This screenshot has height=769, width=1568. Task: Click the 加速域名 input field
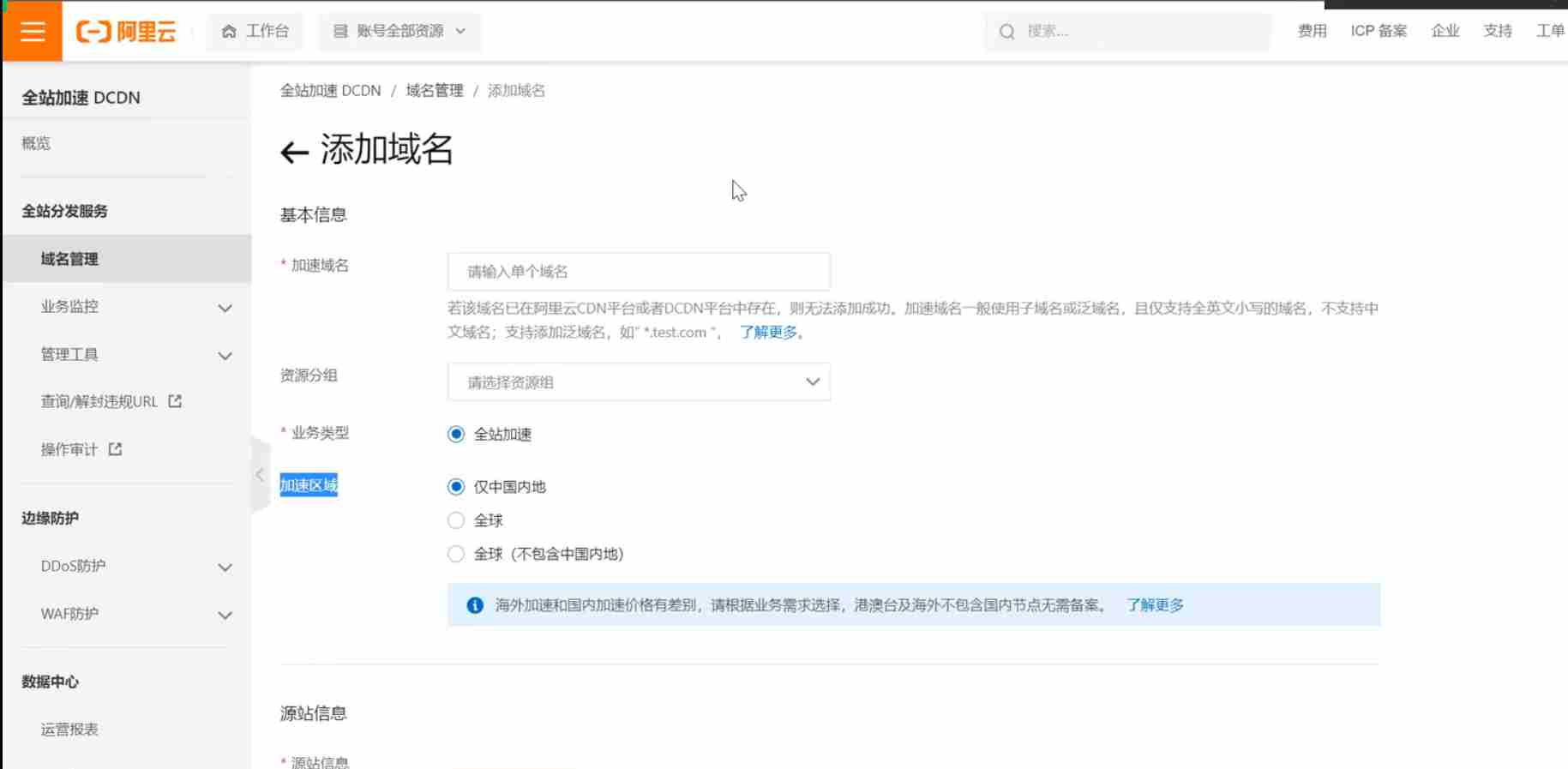639,272
